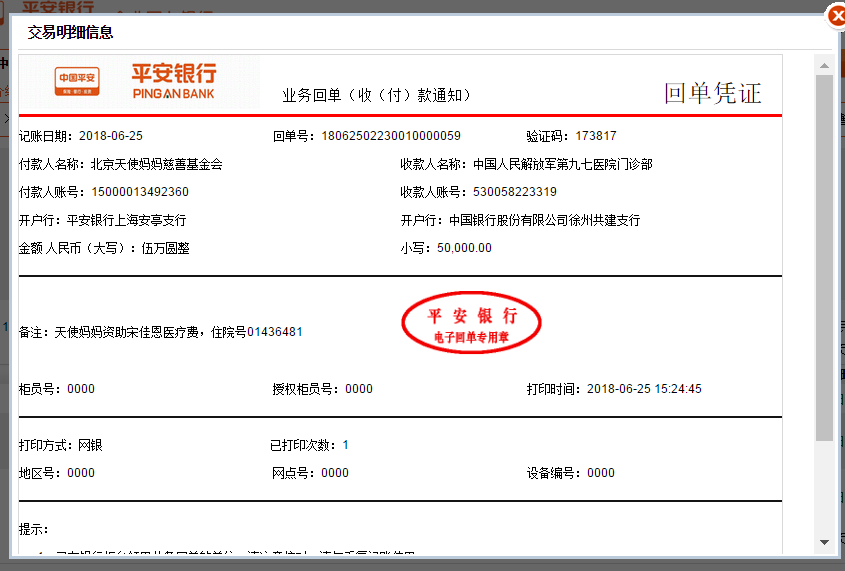Select the 回单号 180625022300100000059

391,136
